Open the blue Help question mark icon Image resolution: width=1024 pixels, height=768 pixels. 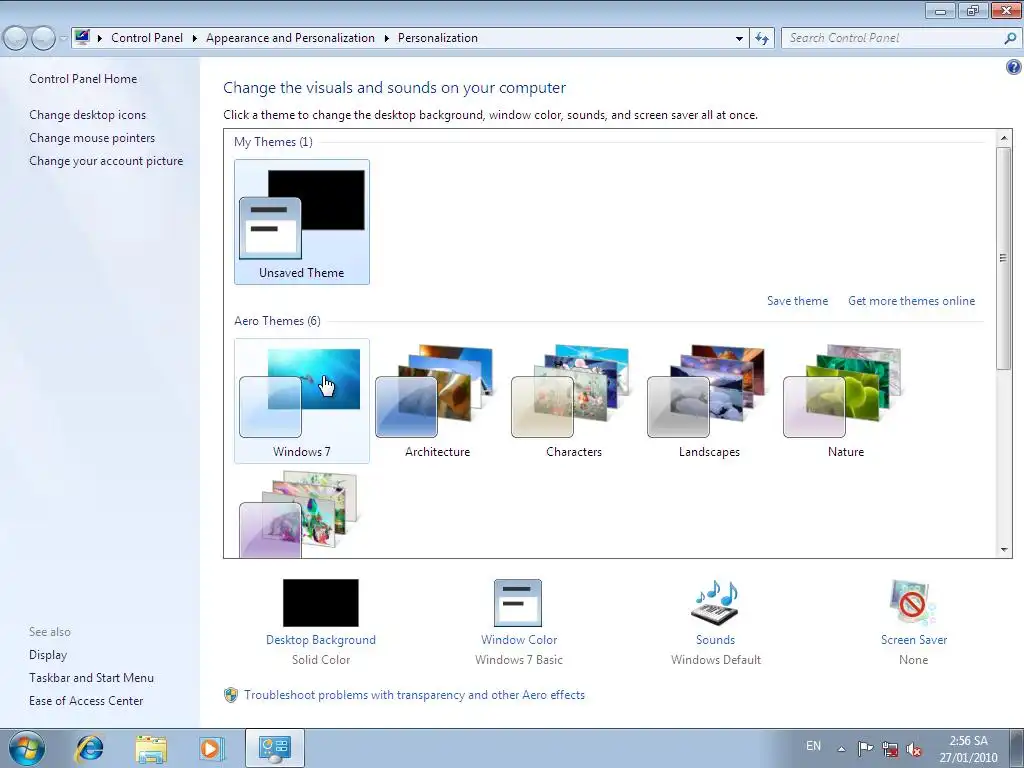click(x=1014, y=67)
